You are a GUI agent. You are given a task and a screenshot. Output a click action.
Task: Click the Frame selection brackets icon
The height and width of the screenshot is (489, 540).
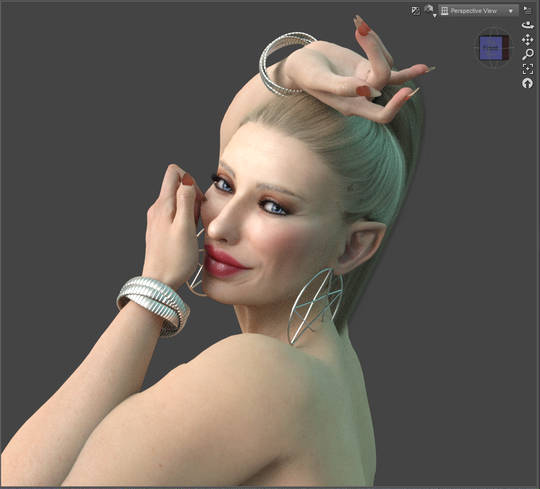pos(527,69)
